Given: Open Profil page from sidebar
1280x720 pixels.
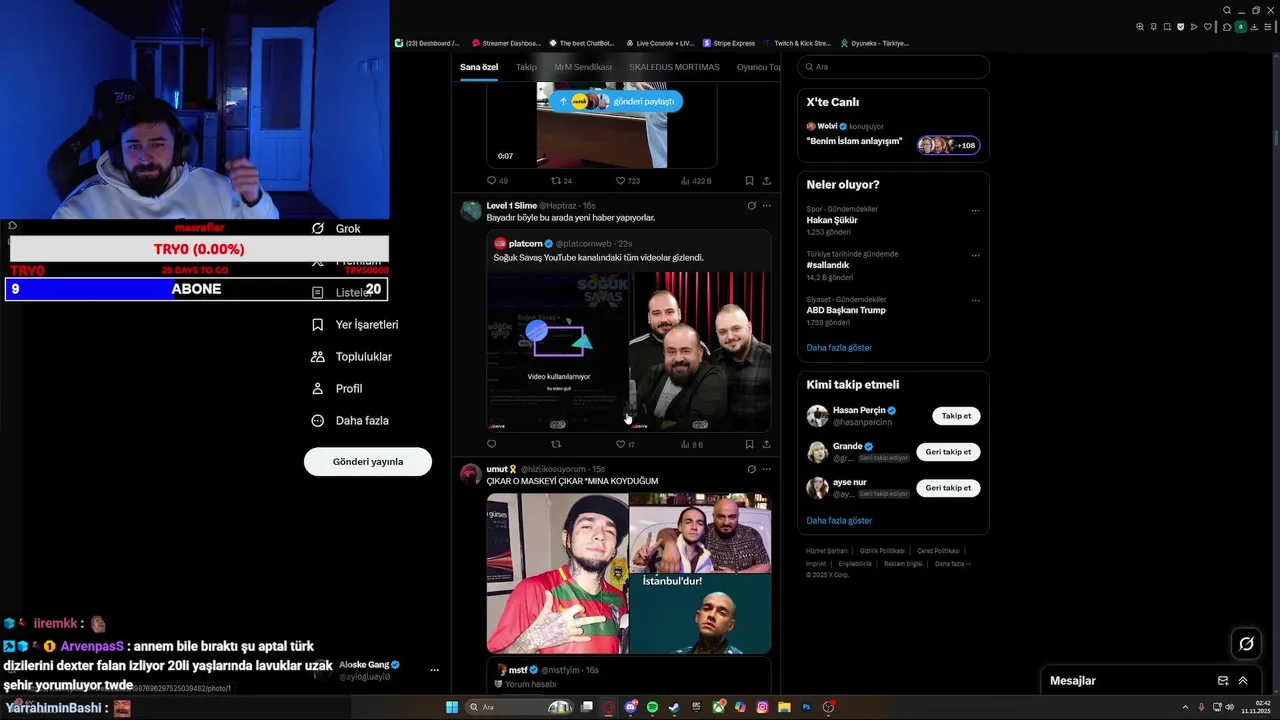Looking at the screenshot, I should tap(337, 389).
